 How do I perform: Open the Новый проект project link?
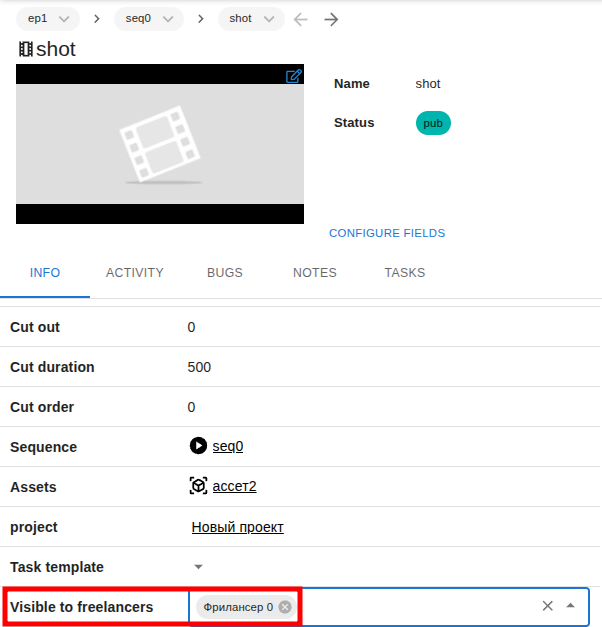tap(238, 527)
